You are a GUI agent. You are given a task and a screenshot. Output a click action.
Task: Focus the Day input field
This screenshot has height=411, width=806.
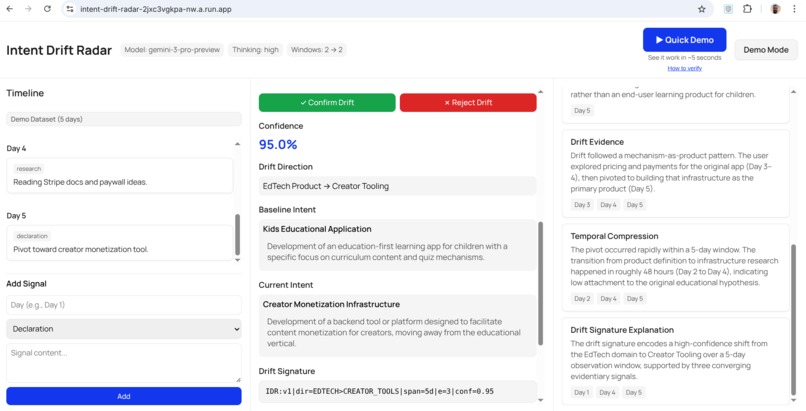pyautogui.click(x=123, y=305)
